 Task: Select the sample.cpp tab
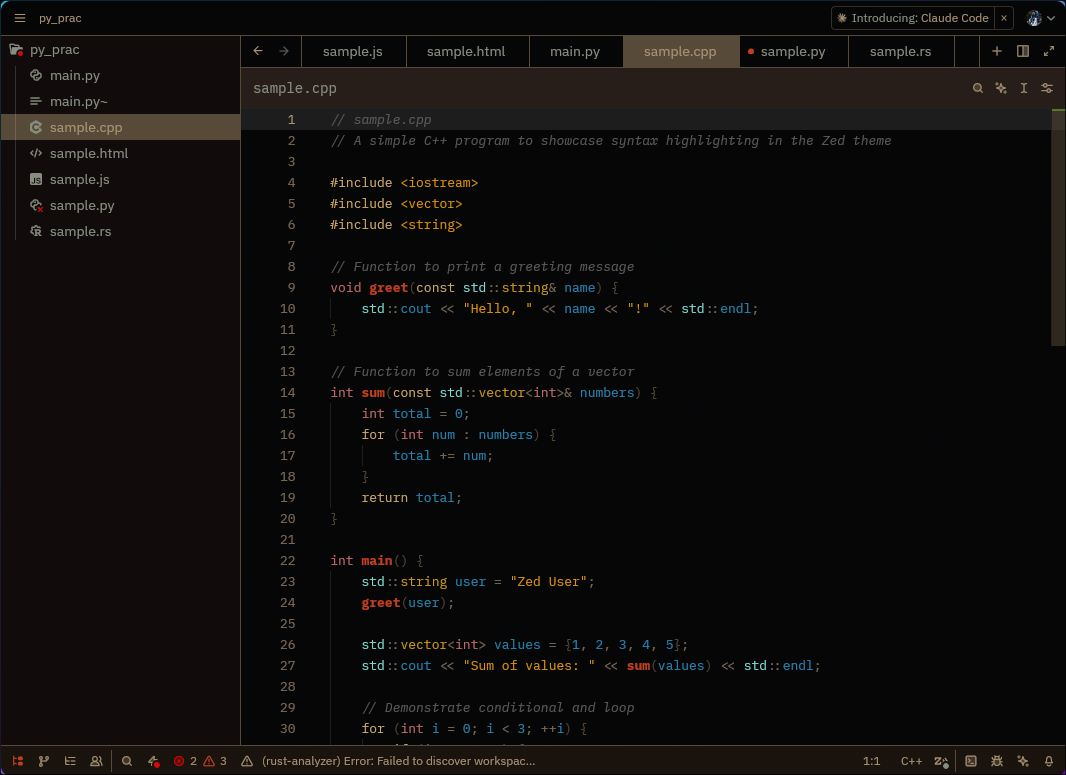pyautogui.click(x=680, y=52)
